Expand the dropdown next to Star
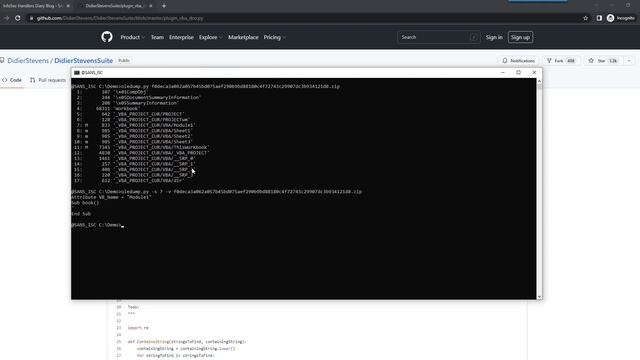Image resolution: width=640 pixels, height=360 pixels. (629, 60)
